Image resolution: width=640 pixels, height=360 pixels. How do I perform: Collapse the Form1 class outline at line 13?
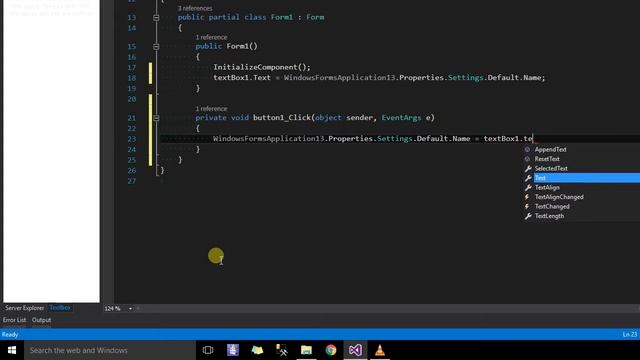[156, 18]
